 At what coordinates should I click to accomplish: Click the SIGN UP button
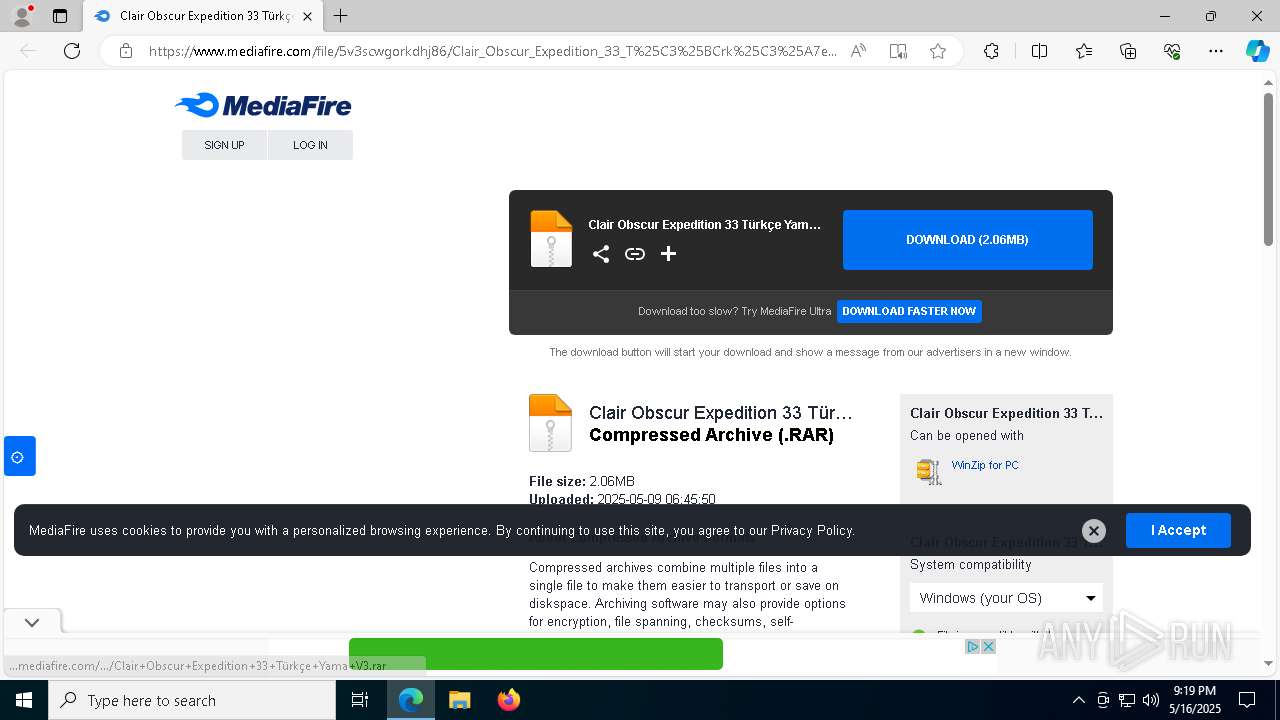click(x=224, y=145)
